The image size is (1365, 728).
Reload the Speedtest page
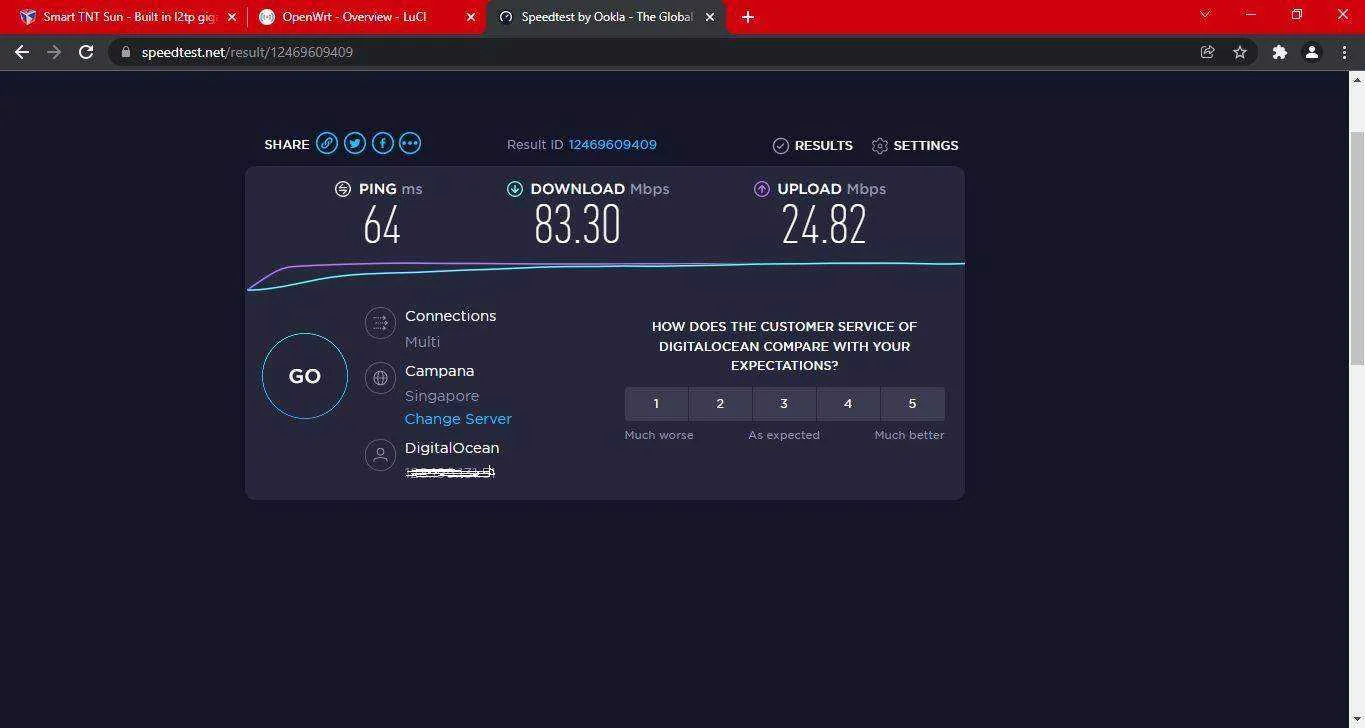tap(86, 52)
